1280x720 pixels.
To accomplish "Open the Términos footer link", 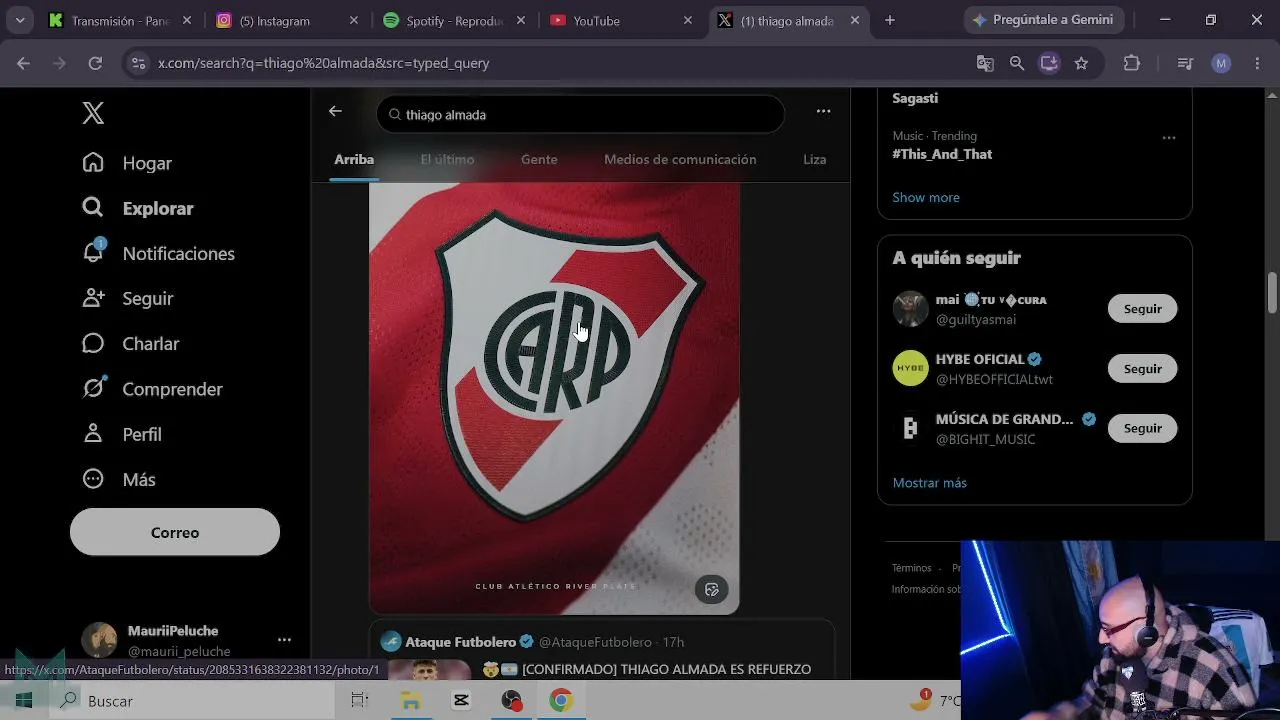I will tap(911, 568).
